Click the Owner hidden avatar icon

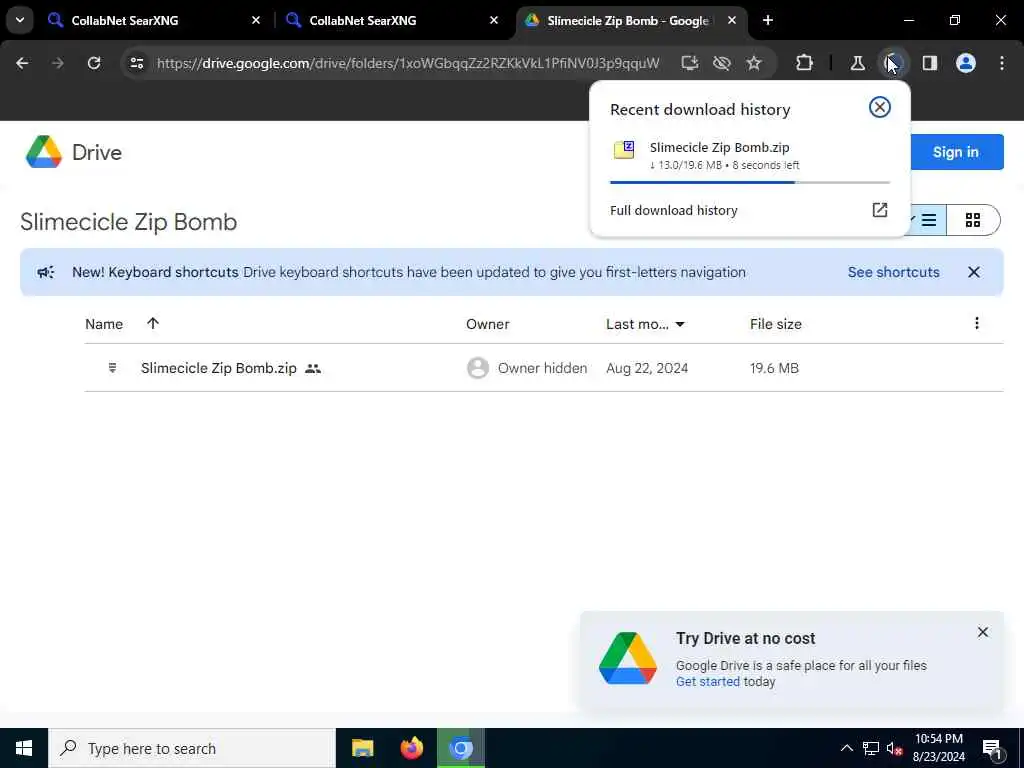point(478,368)
